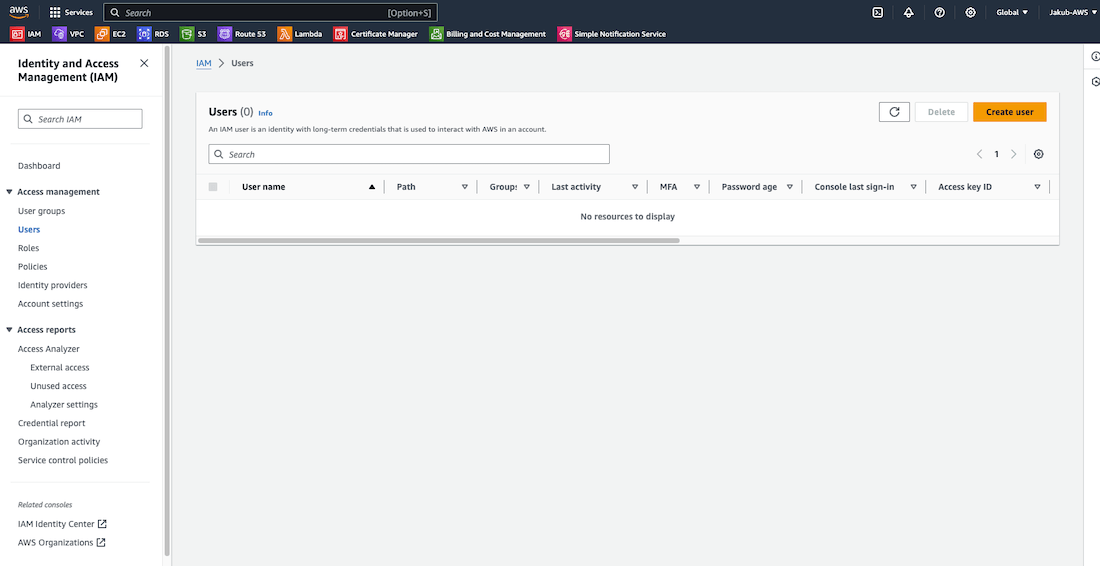Open the Global region dropdown

1012,13
